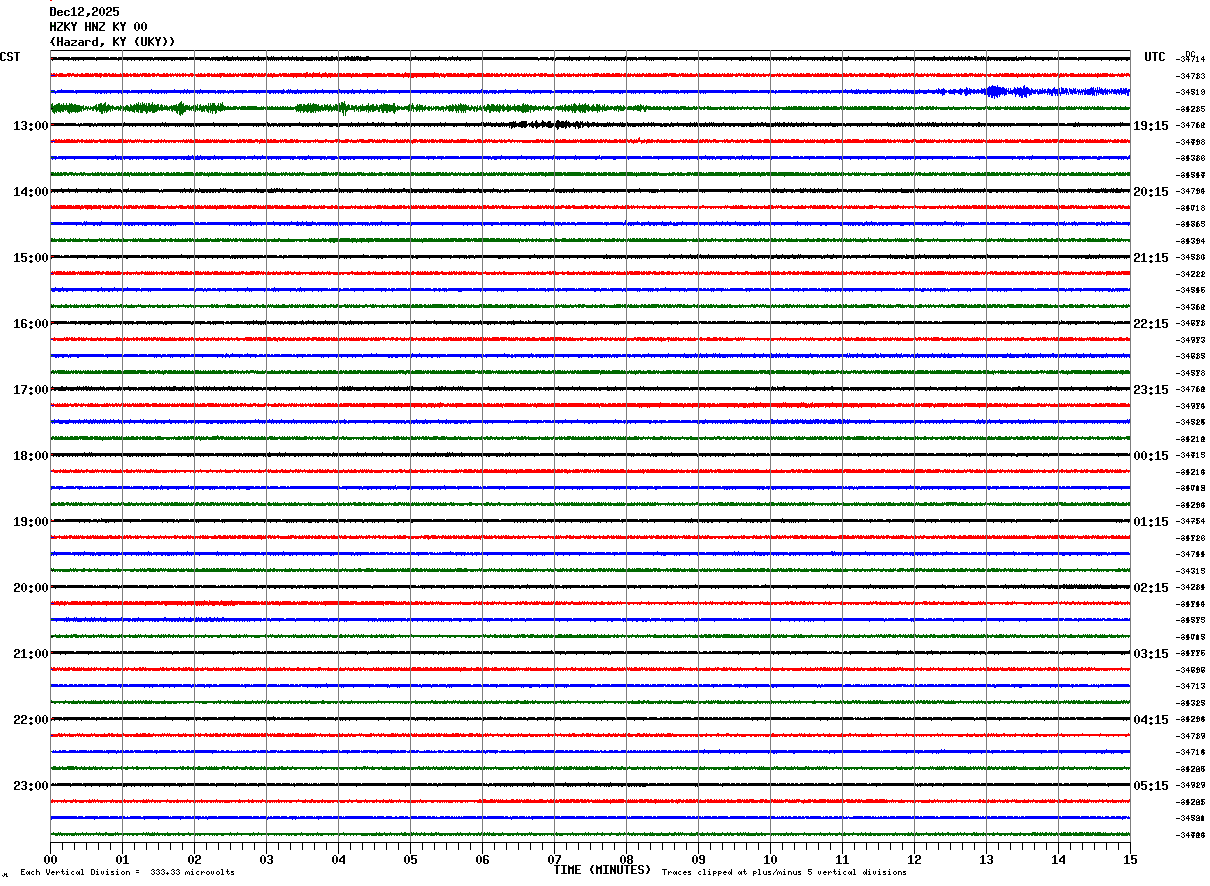Select the 14:00 CST time label
This screenshot has height=886, width=1210.
31,192
